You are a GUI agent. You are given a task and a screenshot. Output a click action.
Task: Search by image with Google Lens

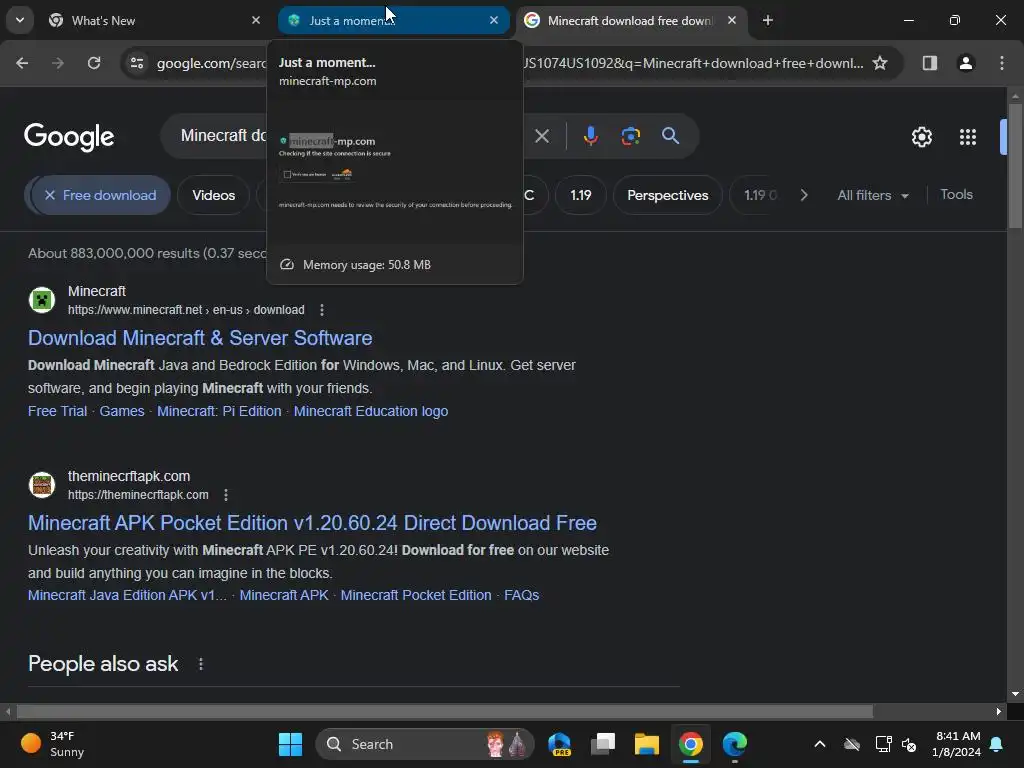click(631, 136)
